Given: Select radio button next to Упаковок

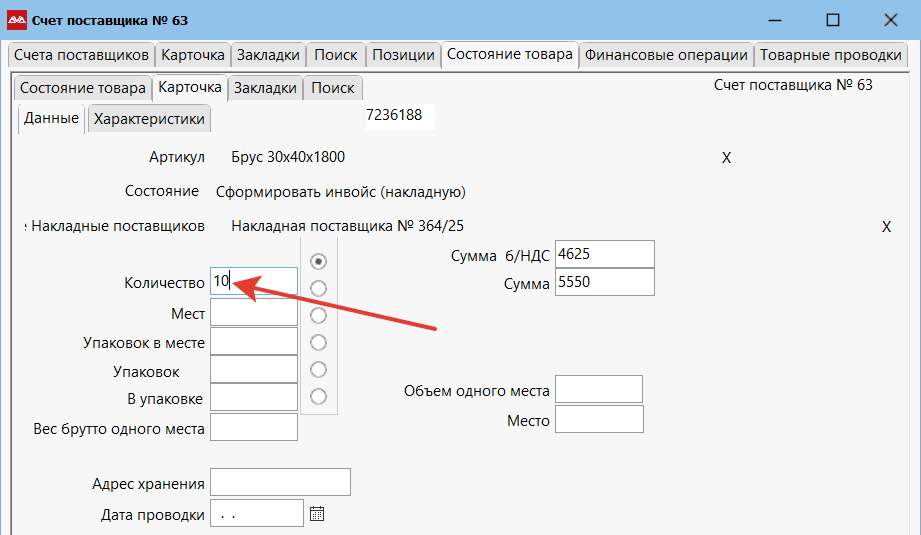Looking at the screenshot, I should coord(319,342).
